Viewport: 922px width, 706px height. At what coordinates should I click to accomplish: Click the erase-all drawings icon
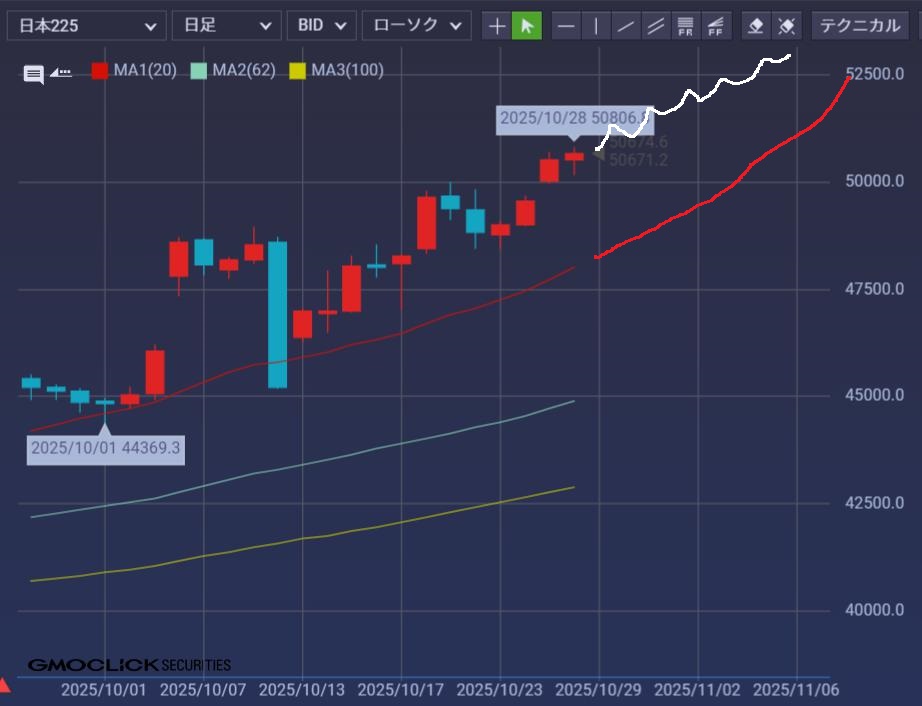coord(787,26)
